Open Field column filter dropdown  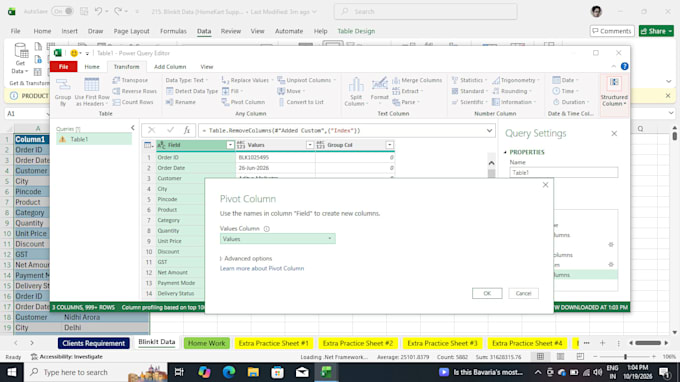tap(230, 145)
